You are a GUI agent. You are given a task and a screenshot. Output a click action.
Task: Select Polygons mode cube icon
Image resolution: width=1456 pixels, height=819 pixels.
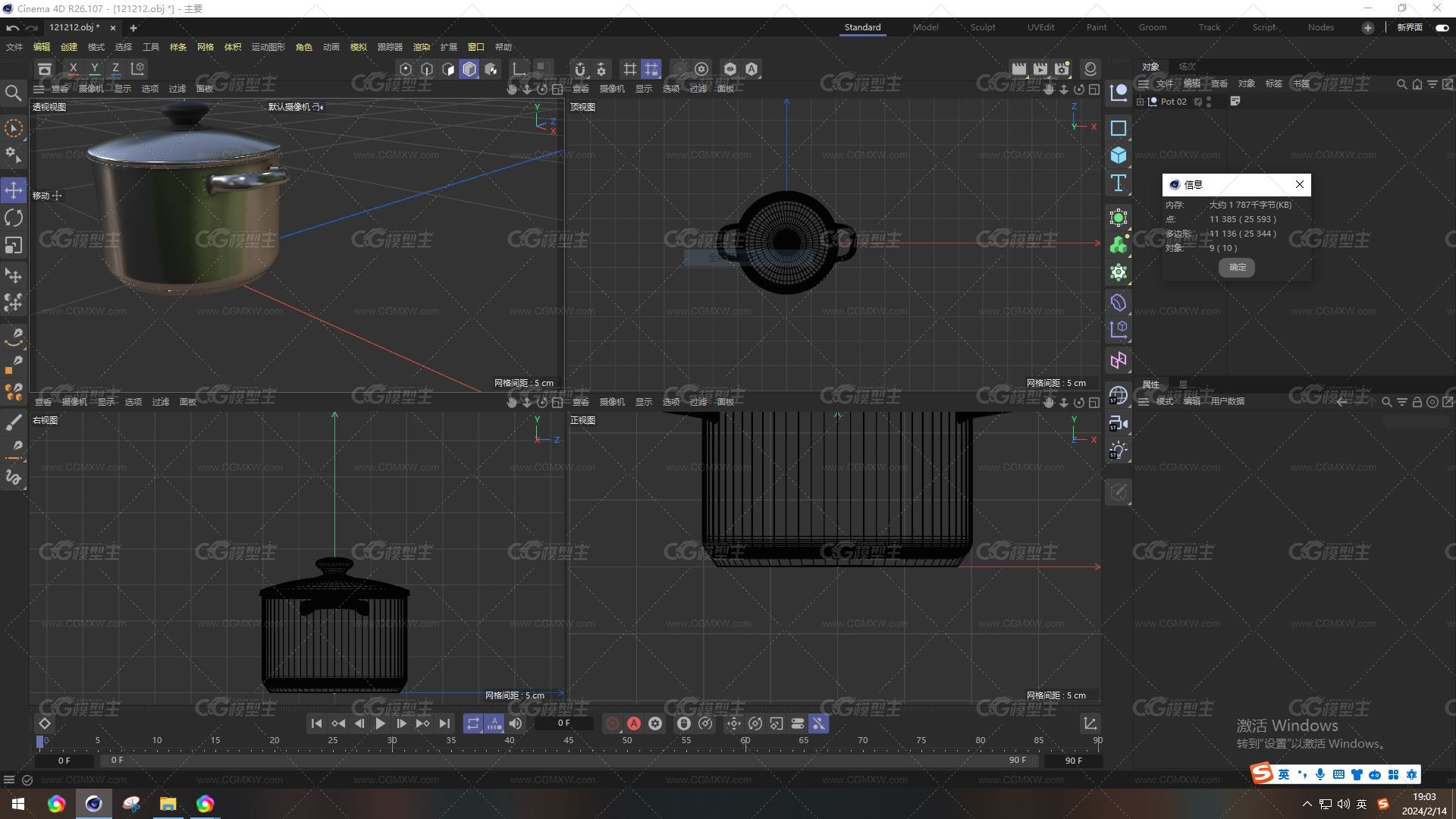(x=469, y=69)
